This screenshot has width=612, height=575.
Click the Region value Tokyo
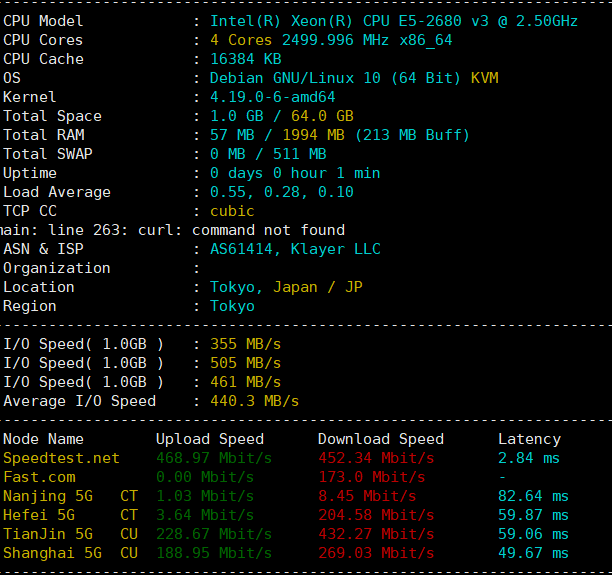click(x=232, y=306)
